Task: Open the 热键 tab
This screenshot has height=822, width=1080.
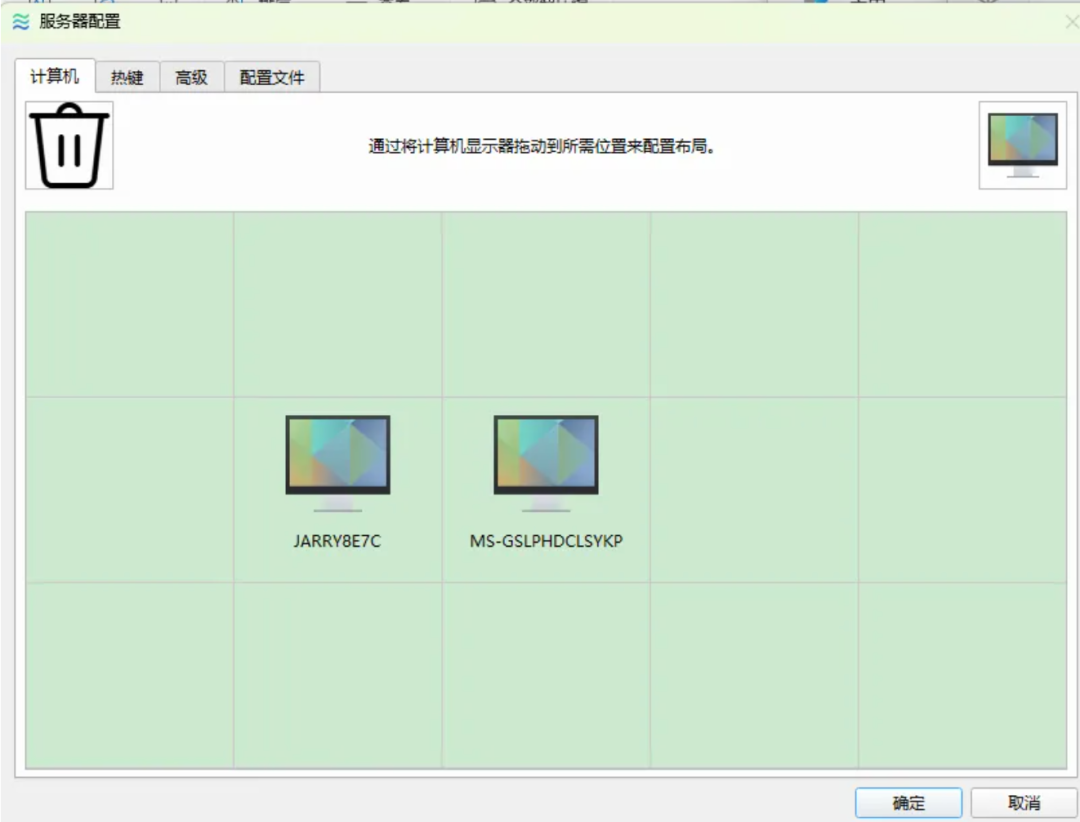Action: (x=127, y=78)
